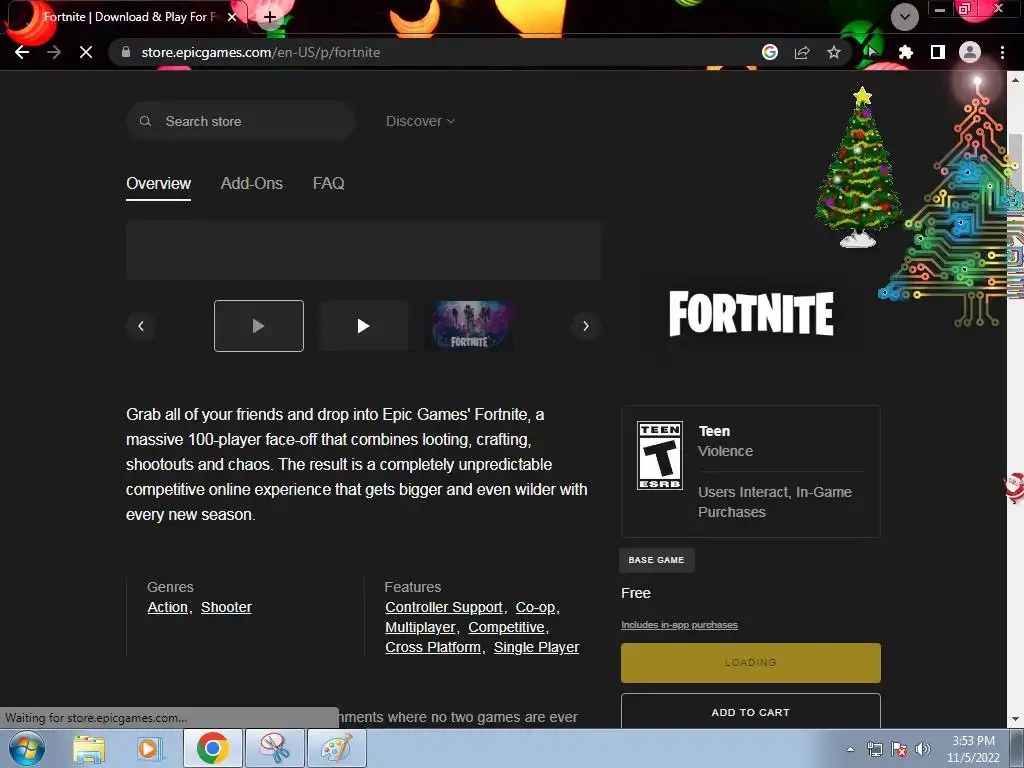Click the network tray icon
1024x768 pixels.
tap(874, 749)
